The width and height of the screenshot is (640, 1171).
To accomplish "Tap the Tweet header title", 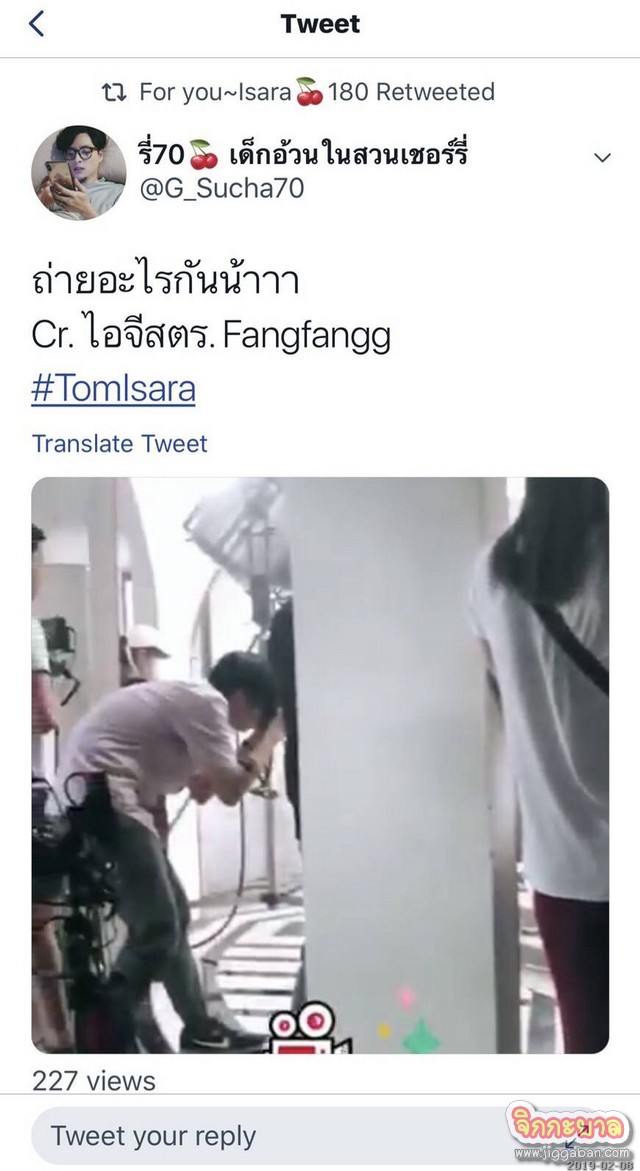I will point(320,24).
